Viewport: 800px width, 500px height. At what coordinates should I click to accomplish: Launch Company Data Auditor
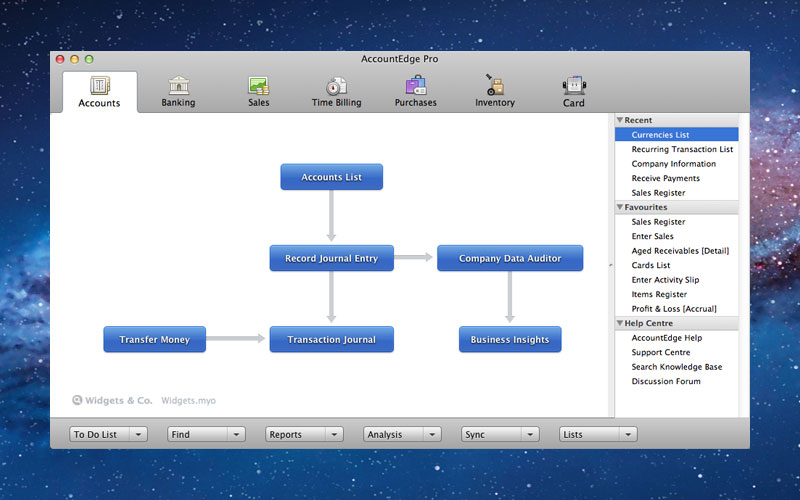point(510,258)
